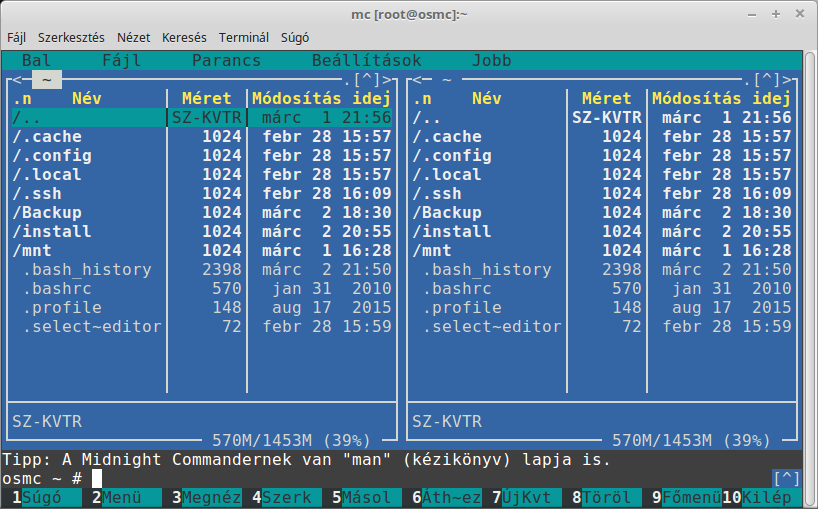Open the Nézet terminal menu

coord(133,38)
